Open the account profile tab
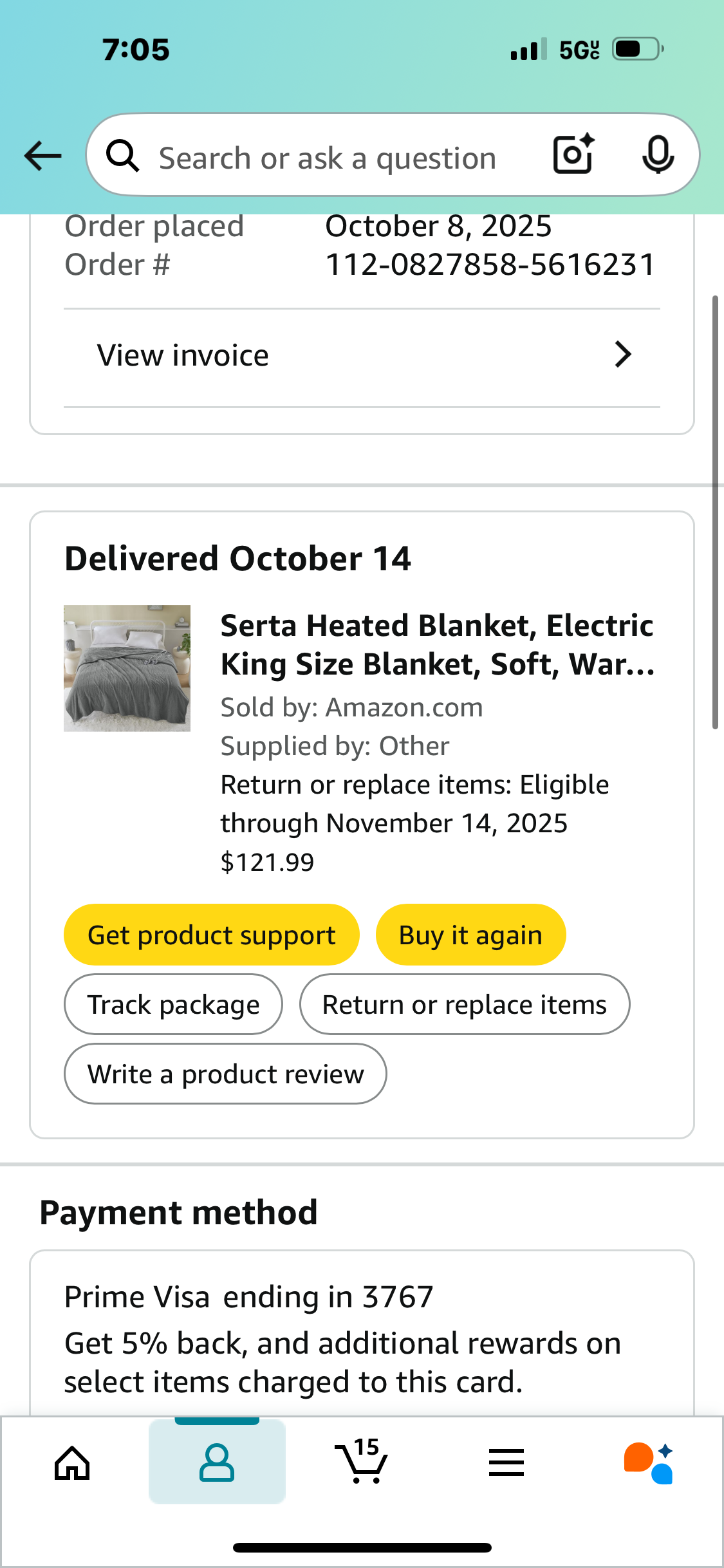724x1568 pixels. pos(217,1462)
